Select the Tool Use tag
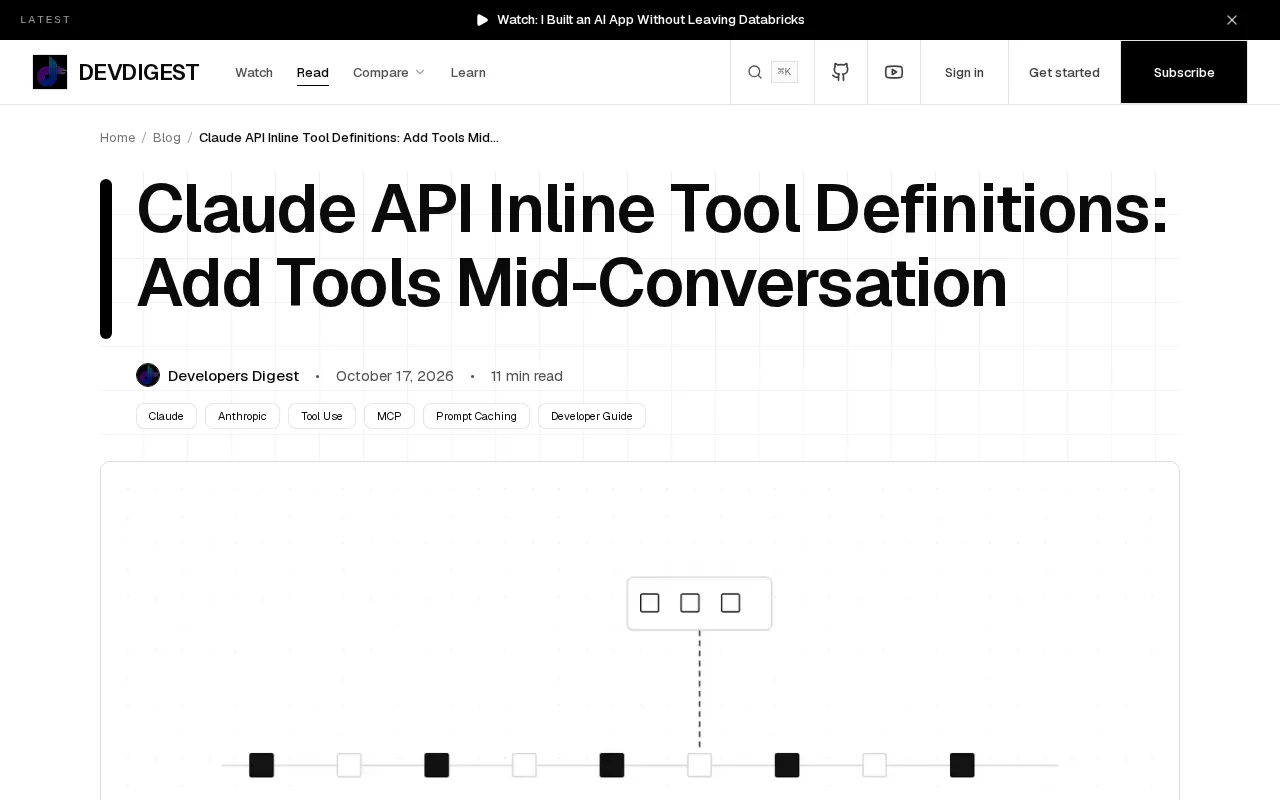Image resolution: width=1280 pixels, height=800 pixels. click(x=322, y=416)
